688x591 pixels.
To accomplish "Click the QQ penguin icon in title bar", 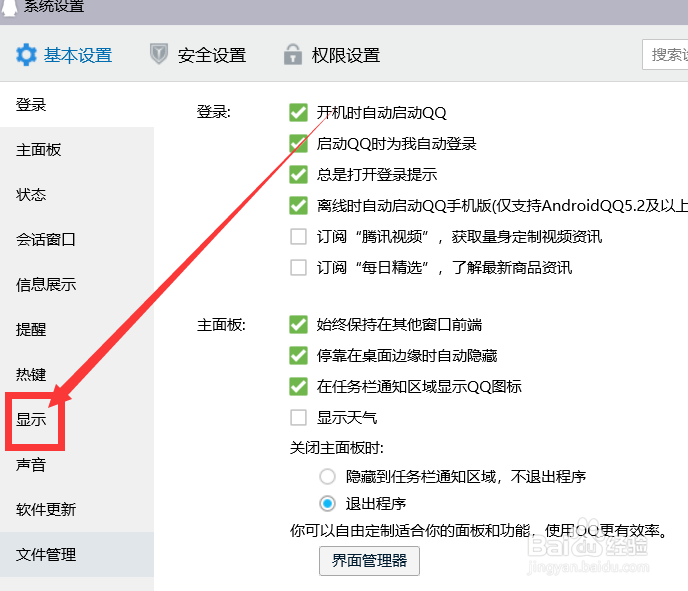I will point(10,7).
